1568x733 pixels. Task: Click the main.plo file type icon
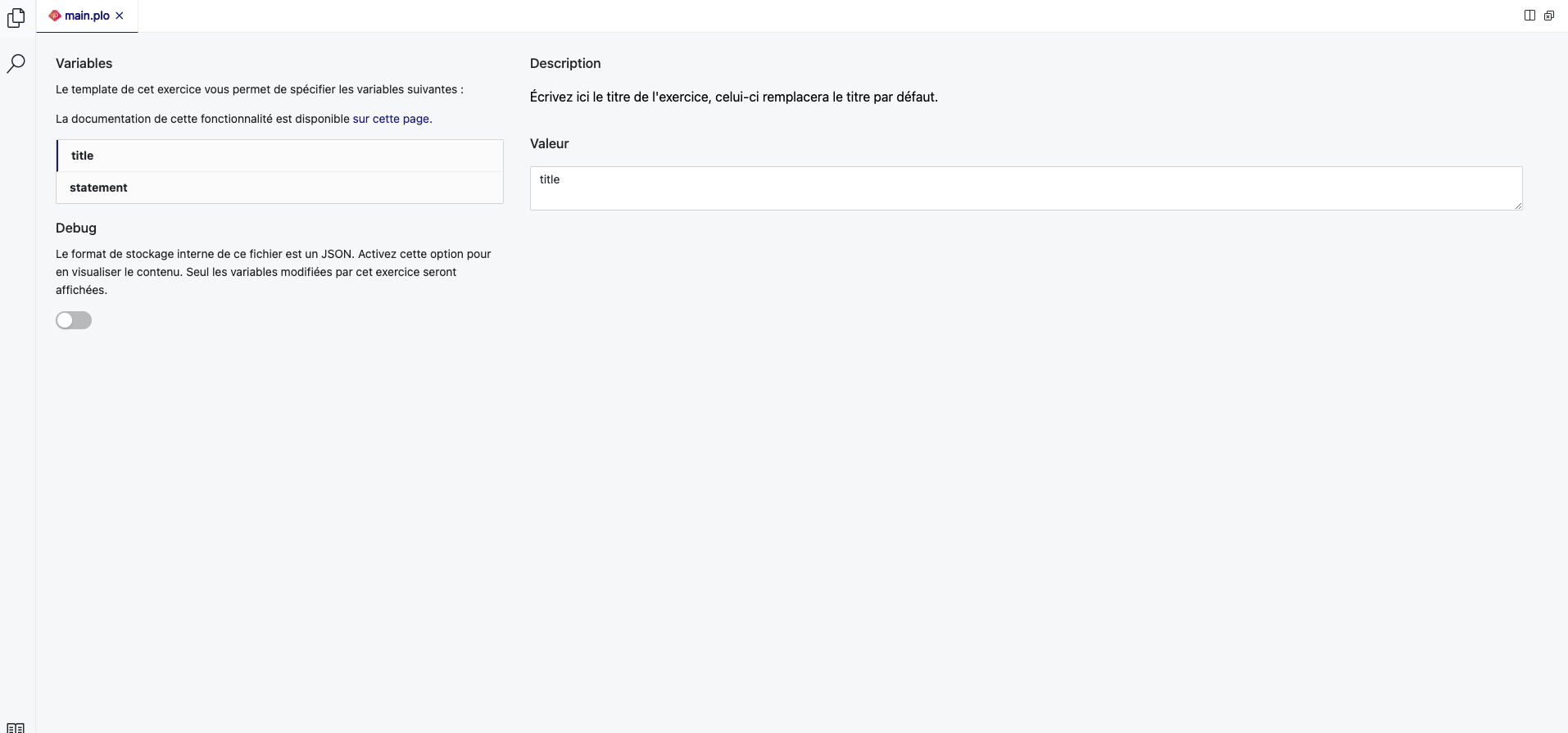55,16
